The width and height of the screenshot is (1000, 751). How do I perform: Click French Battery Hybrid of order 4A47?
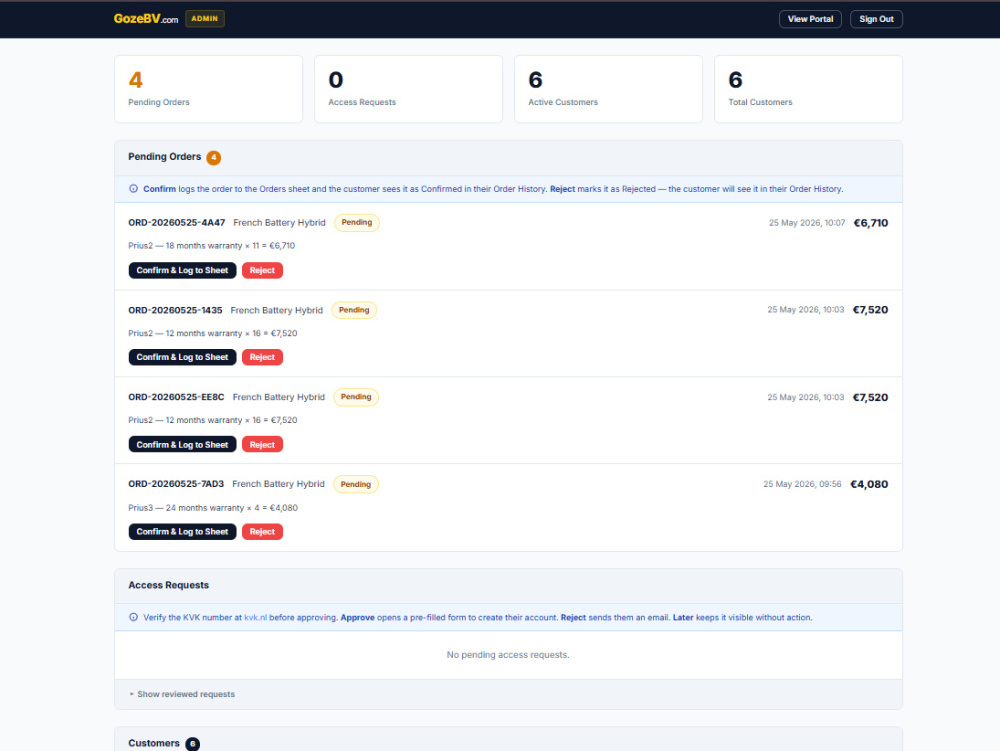click(x=279, y=222)
